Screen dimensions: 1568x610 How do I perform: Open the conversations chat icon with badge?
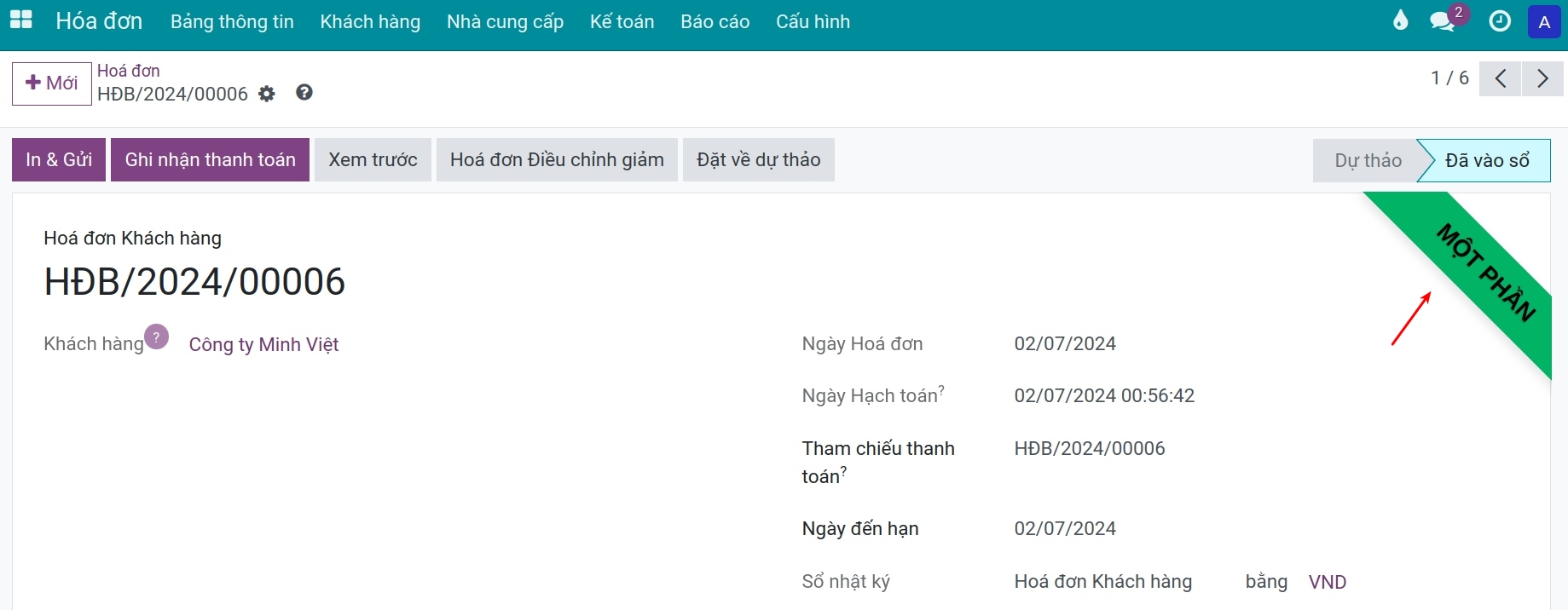click(1443, 21)
